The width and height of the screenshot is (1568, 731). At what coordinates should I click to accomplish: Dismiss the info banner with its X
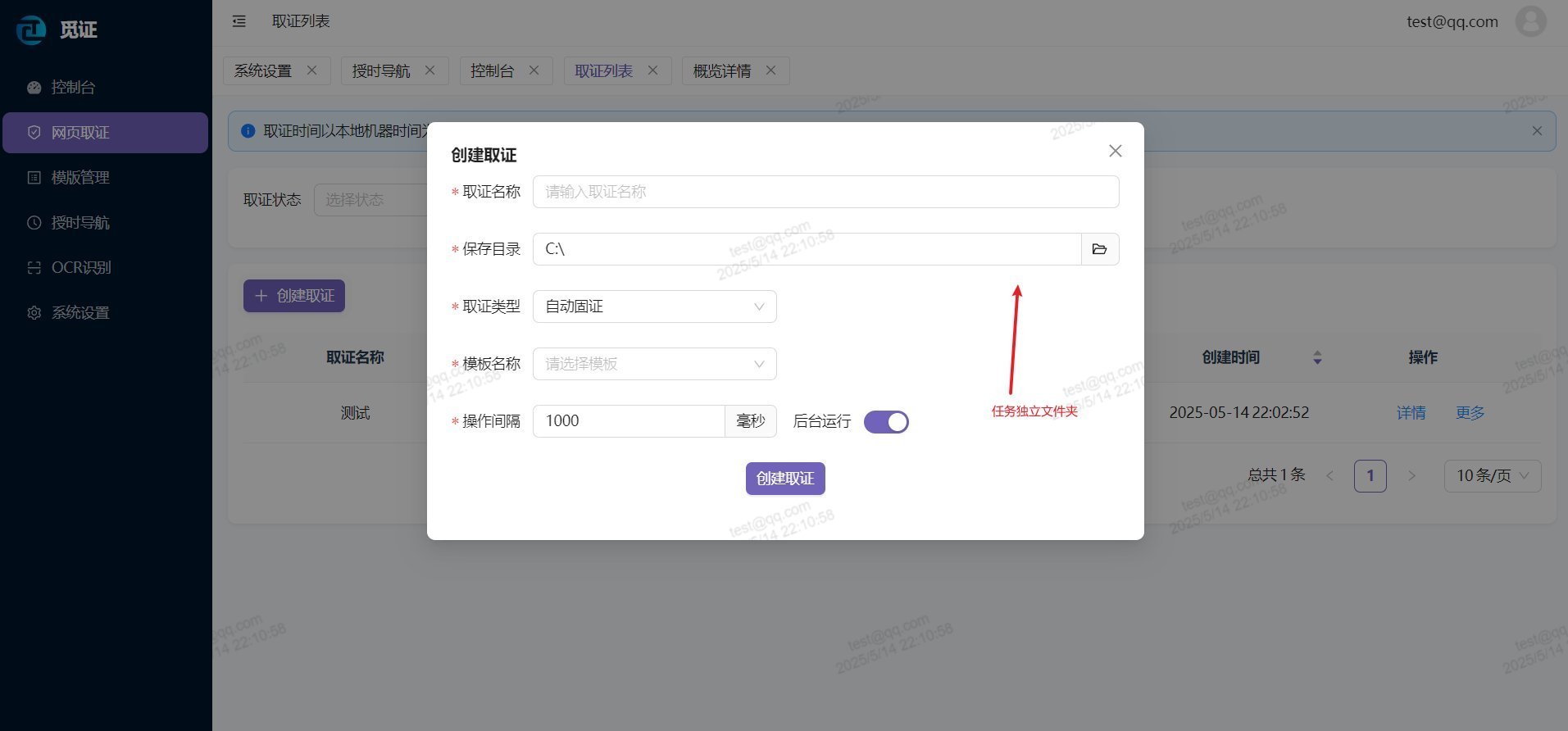pyautogui.click(x=1537, y=131)
